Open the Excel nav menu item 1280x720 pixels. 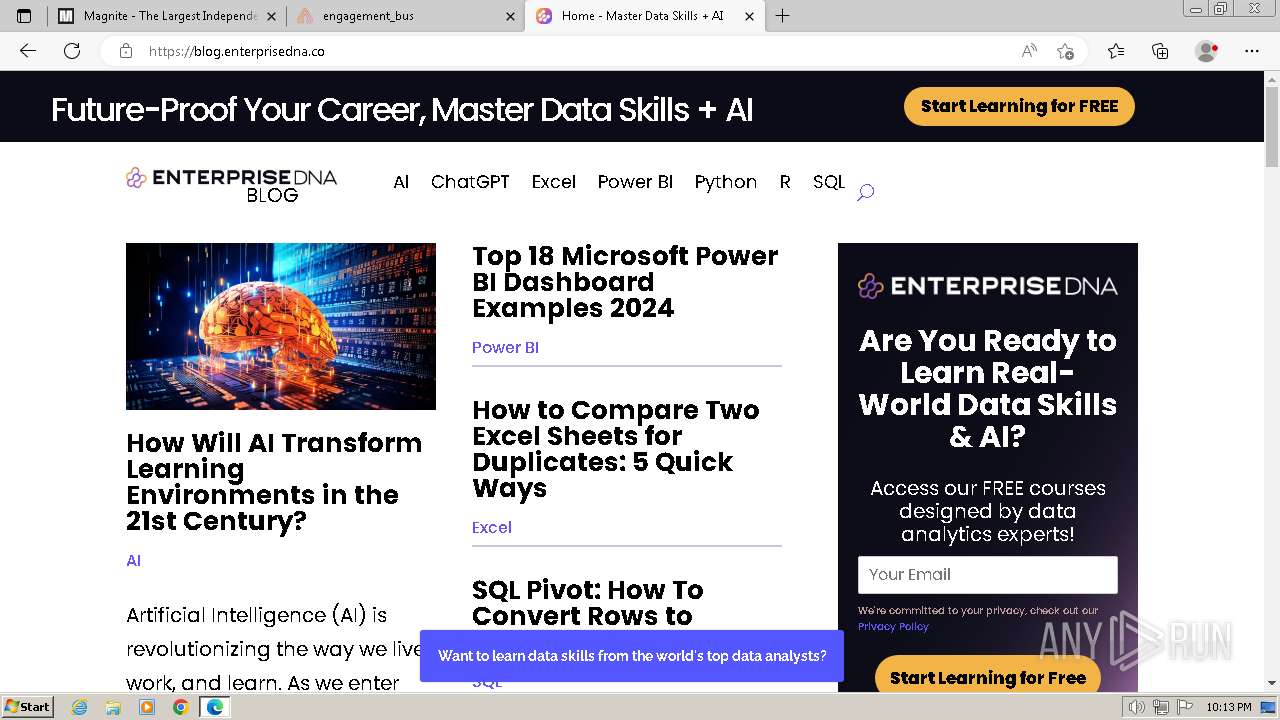(x=554, y=182)
